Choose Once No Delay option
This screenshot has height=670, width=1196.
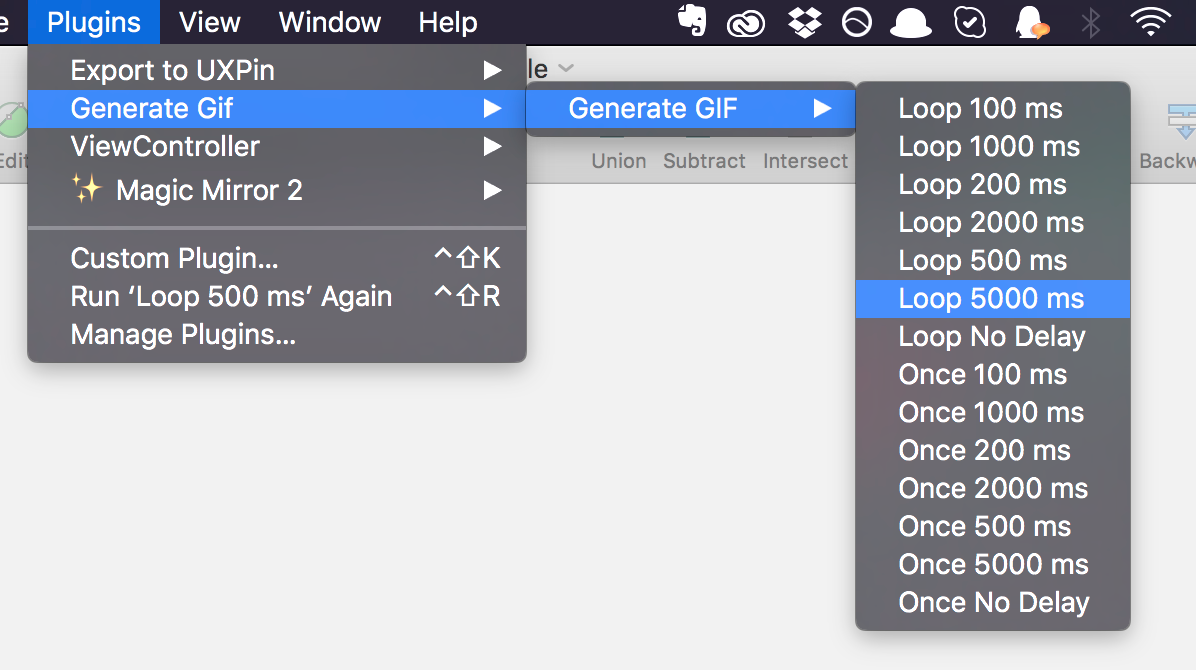992,602
